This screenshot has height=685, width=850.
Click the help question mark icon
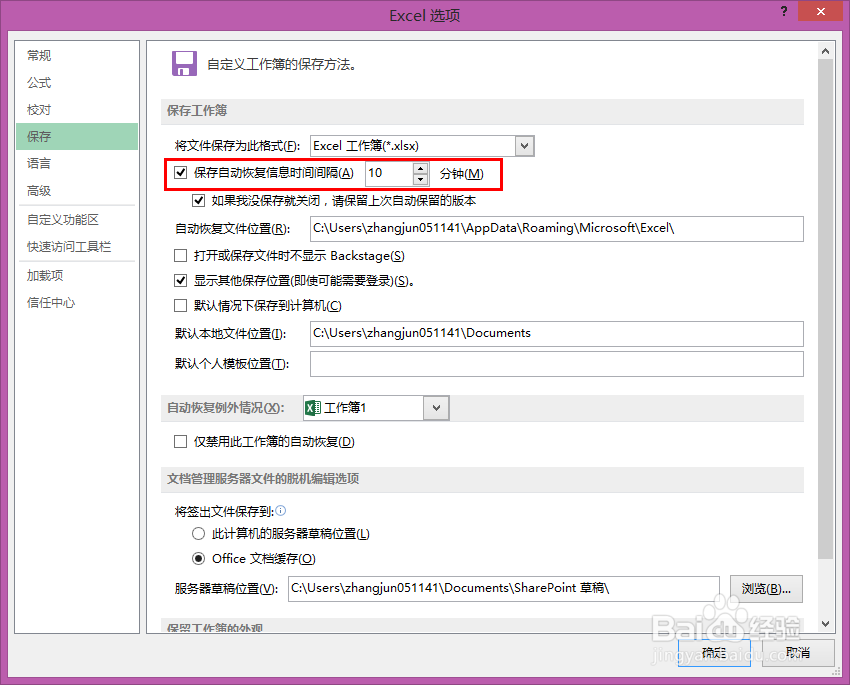click(x=784, y=11)
